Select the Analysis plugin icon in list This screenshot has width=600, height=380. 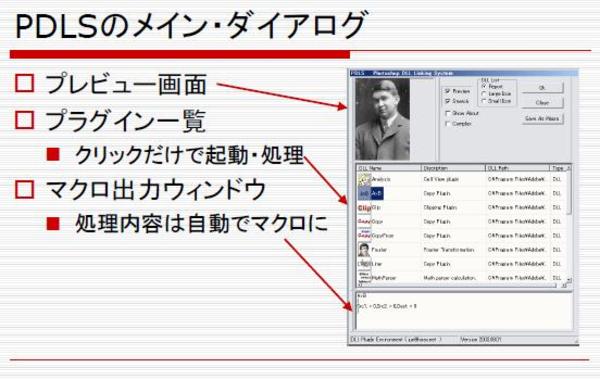364,179
